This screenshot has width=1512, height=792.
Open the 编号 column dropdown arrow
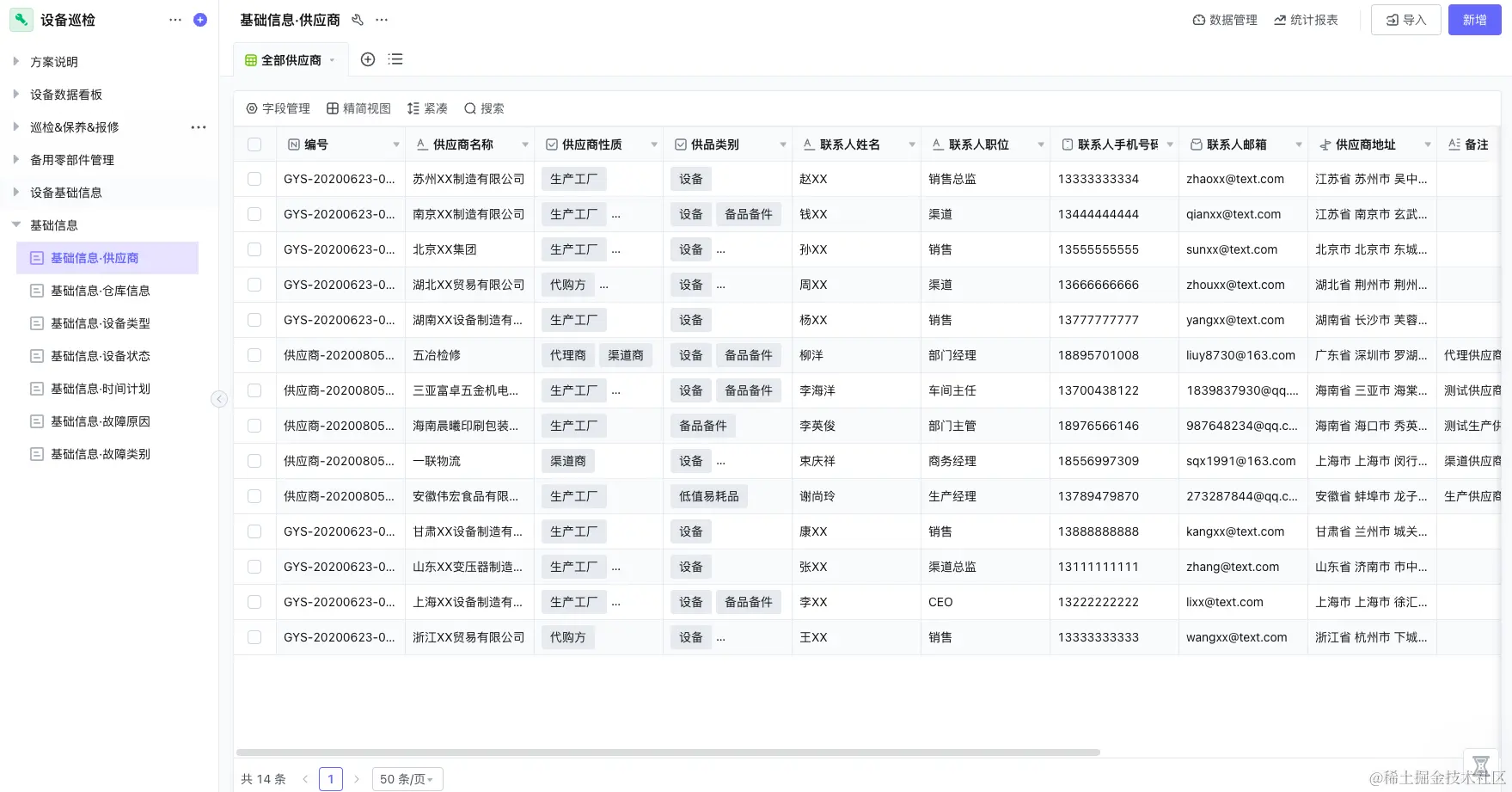(x=396, y=144)
